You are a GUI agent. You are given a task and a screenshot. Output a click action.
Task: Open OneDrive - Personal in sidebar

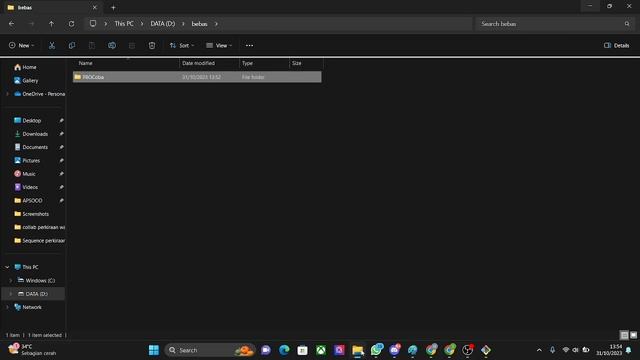click(x=39, y=94)
